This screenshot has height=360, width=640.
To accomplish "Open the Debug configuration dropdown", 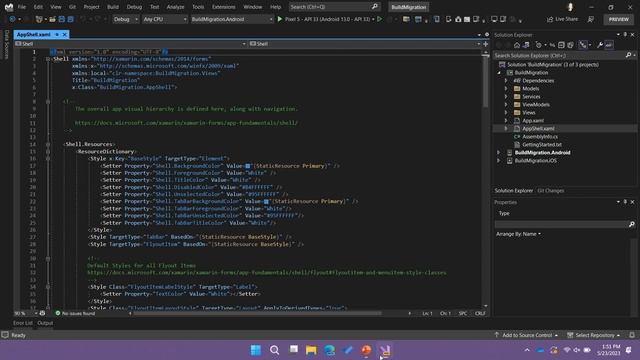I will pos(126,19).
